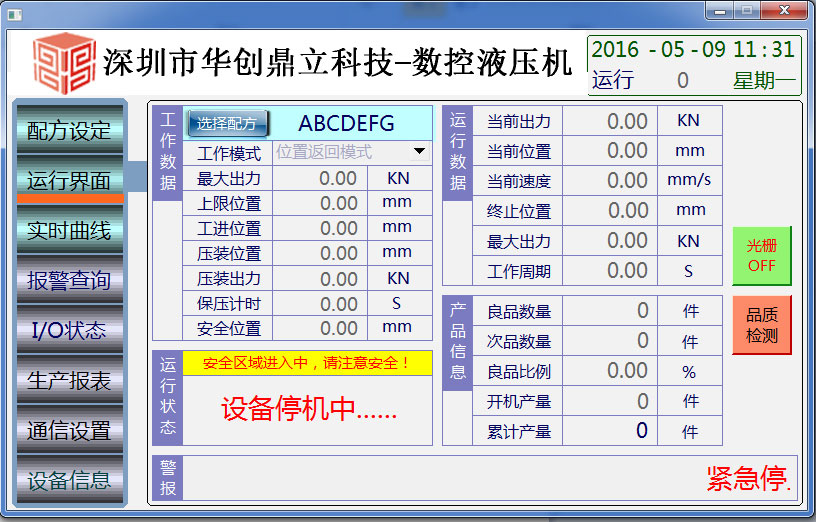Screen dimensions: 816x522
Task: Click the 当前位置 value
Action: click(610, 151)
